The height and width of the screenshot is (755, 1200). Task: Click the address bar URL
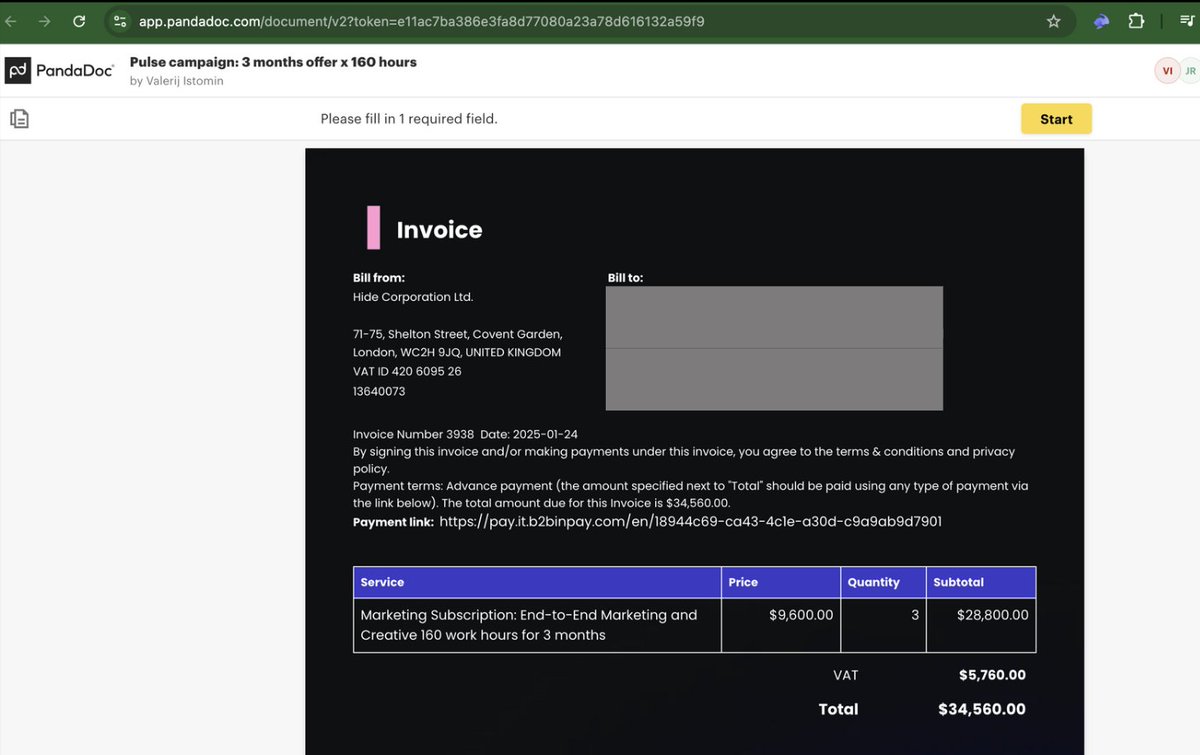point(421,21)
